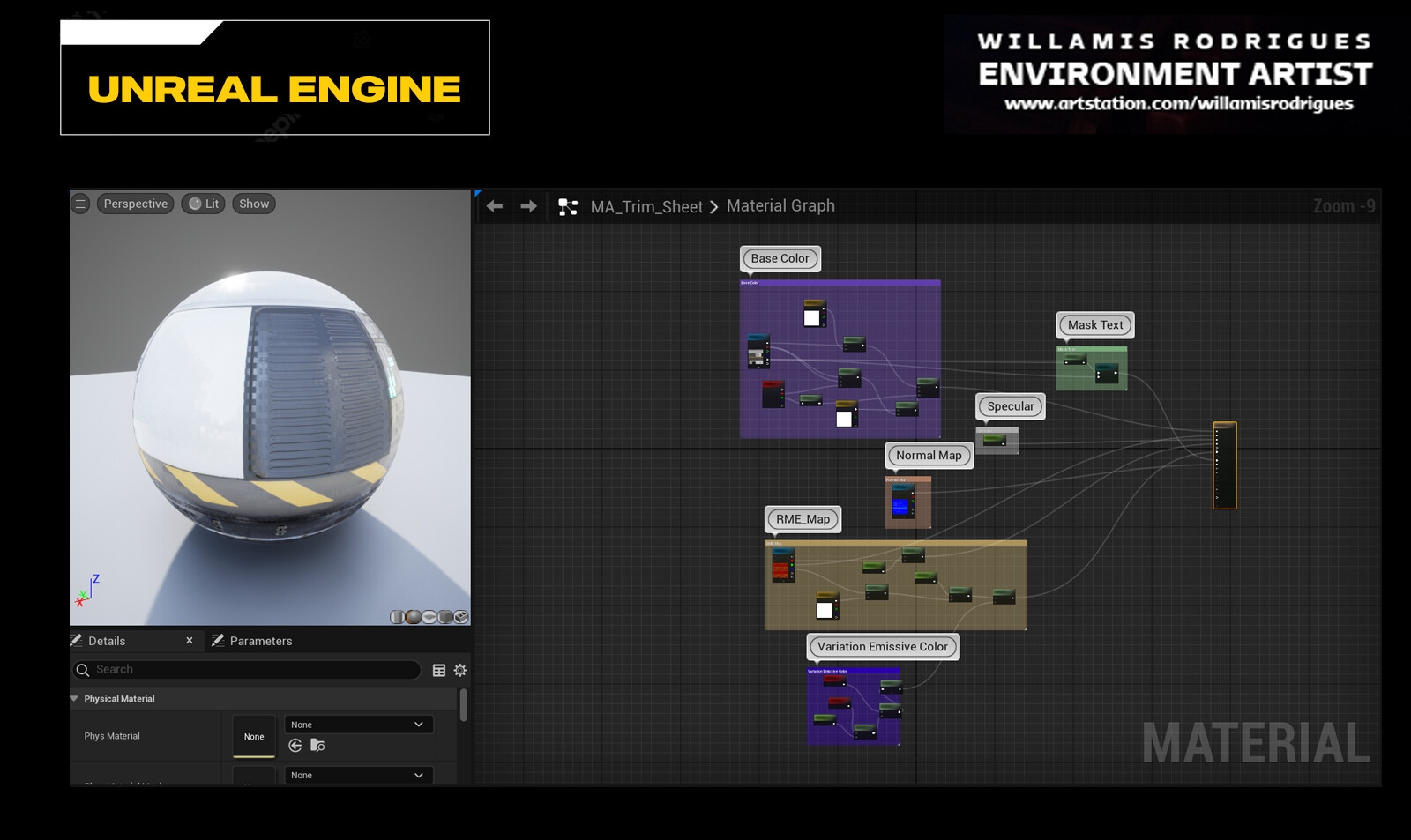Image resolution: width=1411 pixels, height=840 pixels.
Task: Open the Show flags menu
Action: pos(254,204)
